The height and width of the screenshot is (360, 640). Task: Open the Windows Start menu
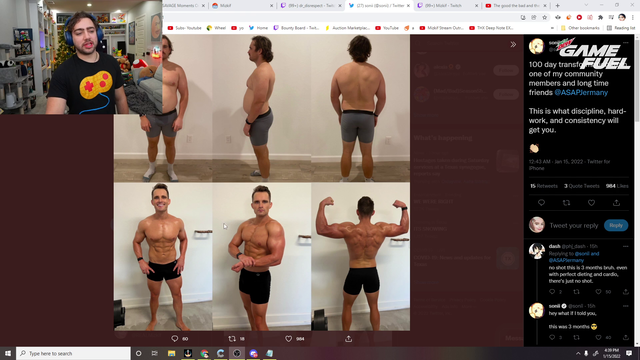pyautogui.click(x=8, y=353)
